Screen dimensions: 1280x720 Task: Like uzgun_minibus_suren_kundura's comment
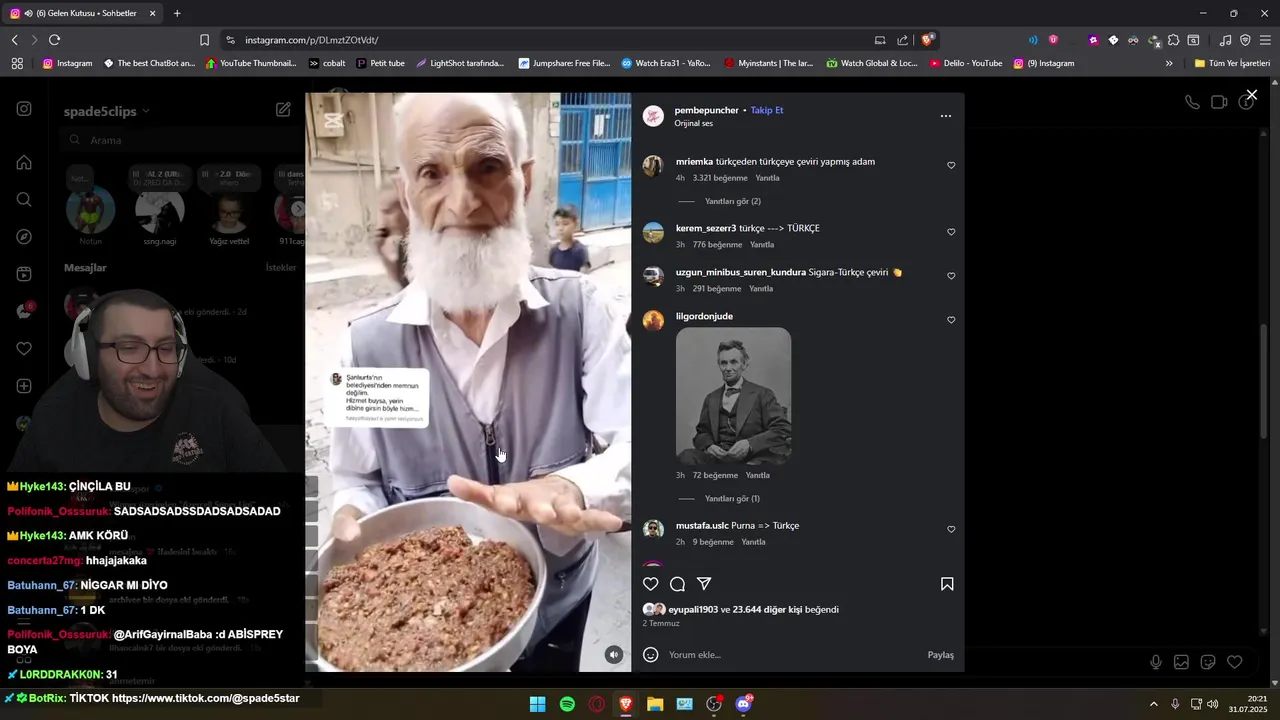click(951, 276)
